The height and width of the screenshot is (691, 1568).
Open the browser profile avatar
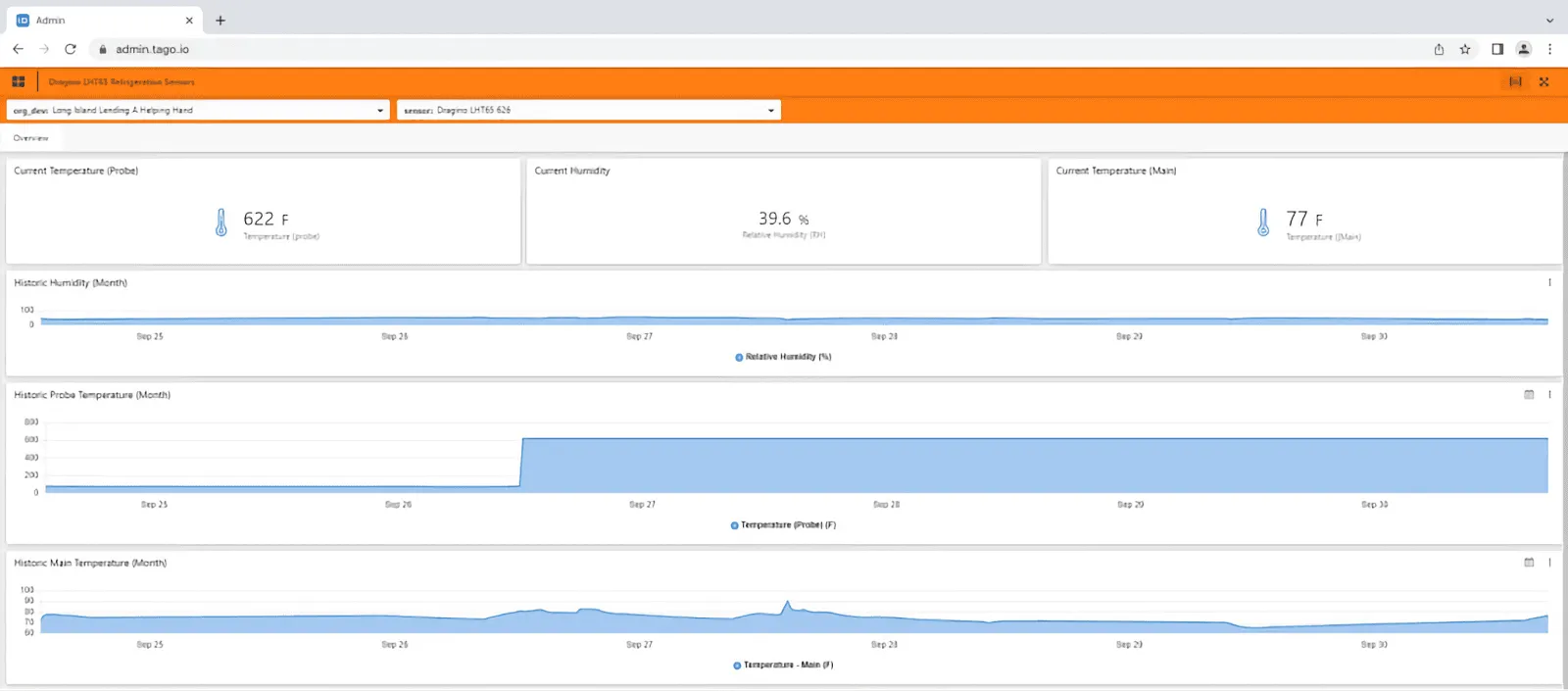click(1524, 49)
